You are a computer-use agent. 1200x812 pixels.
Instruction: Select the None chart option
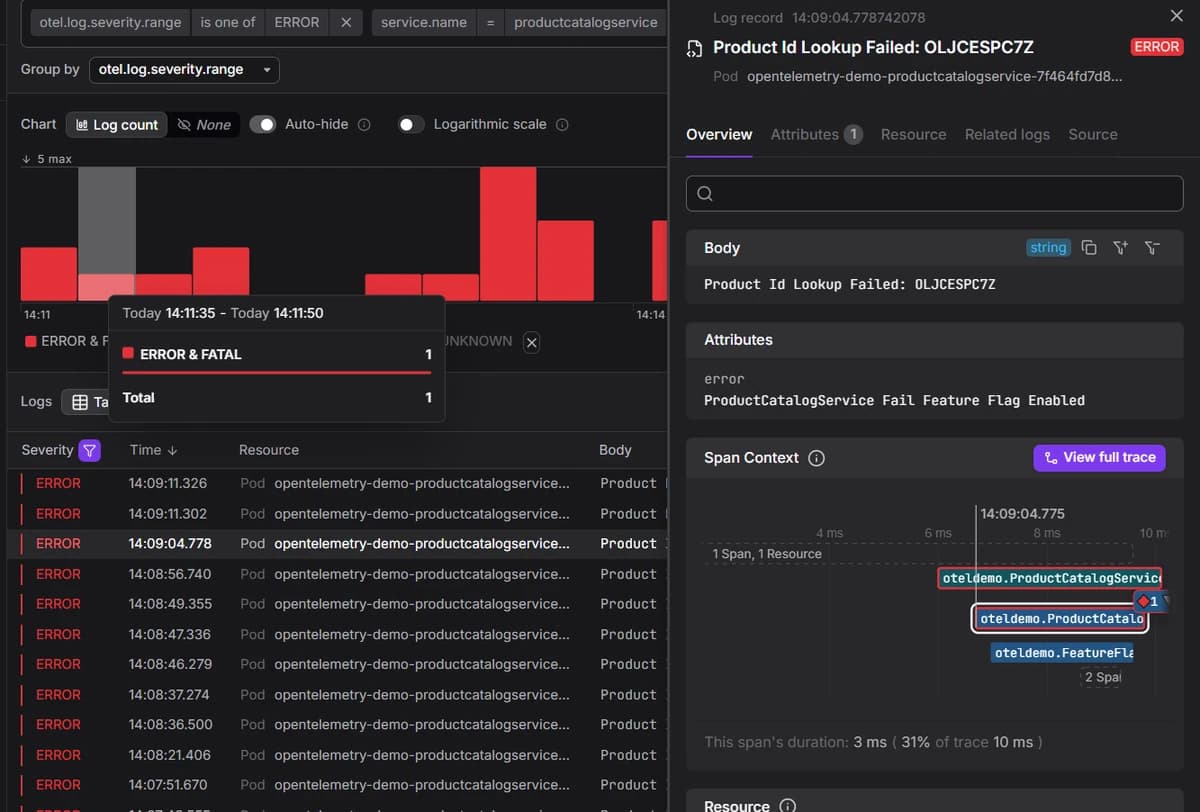(204, 125)
